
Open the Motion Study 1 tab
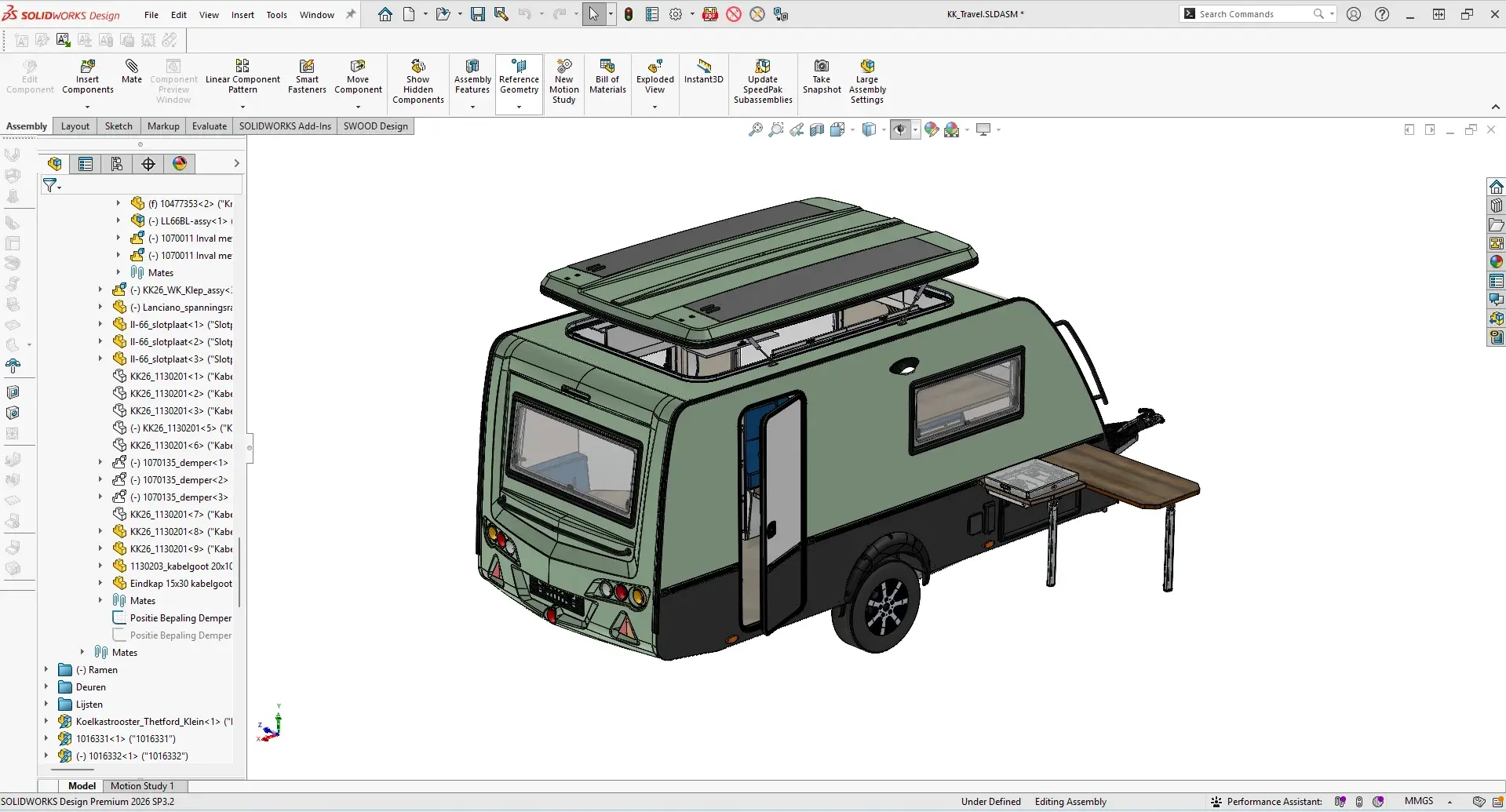point(142,785)
